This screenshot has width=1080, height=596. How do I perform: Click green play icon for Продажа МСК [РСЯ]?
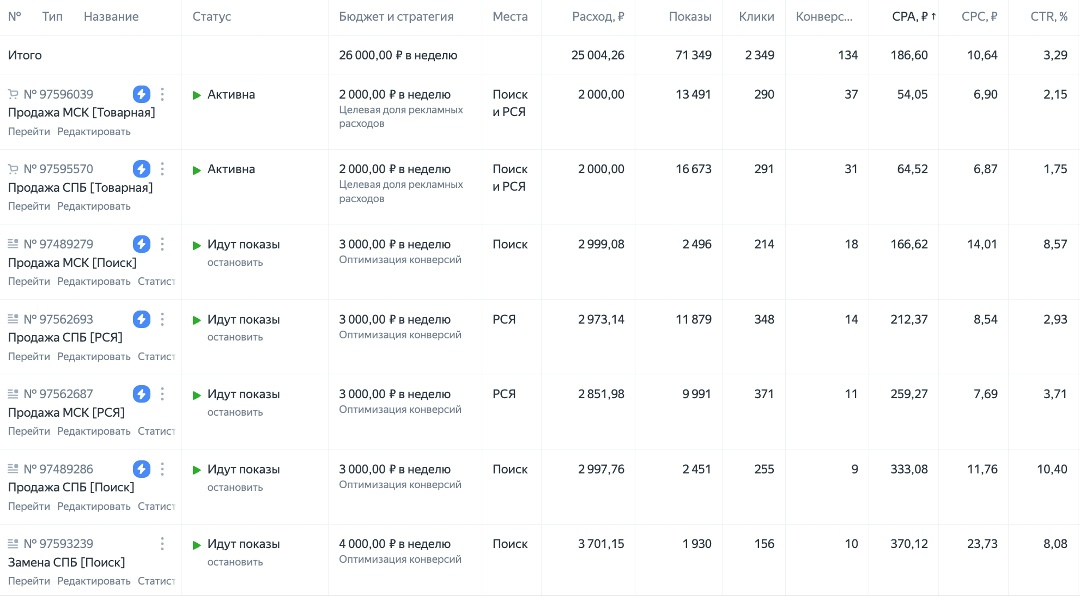[x=197, y=395]
